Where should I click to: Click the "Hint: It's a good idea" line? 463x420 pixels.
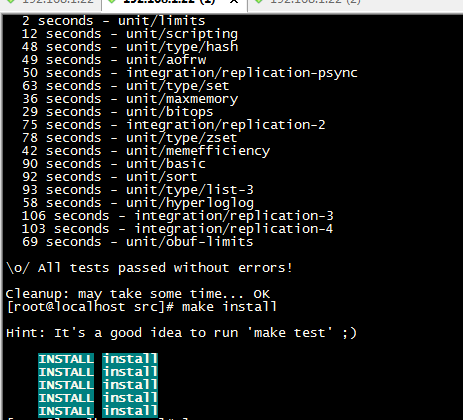coord(181,333)
